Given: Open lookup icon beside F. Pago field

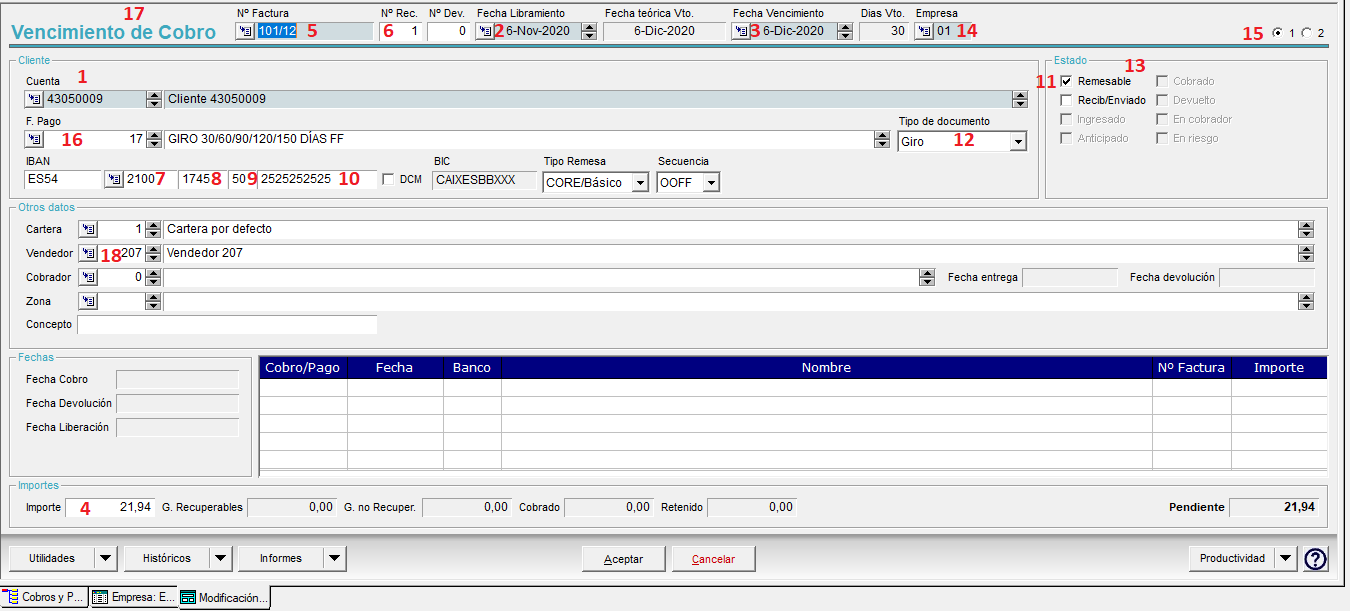Looking at the screenshot, I should pos(35,139).
